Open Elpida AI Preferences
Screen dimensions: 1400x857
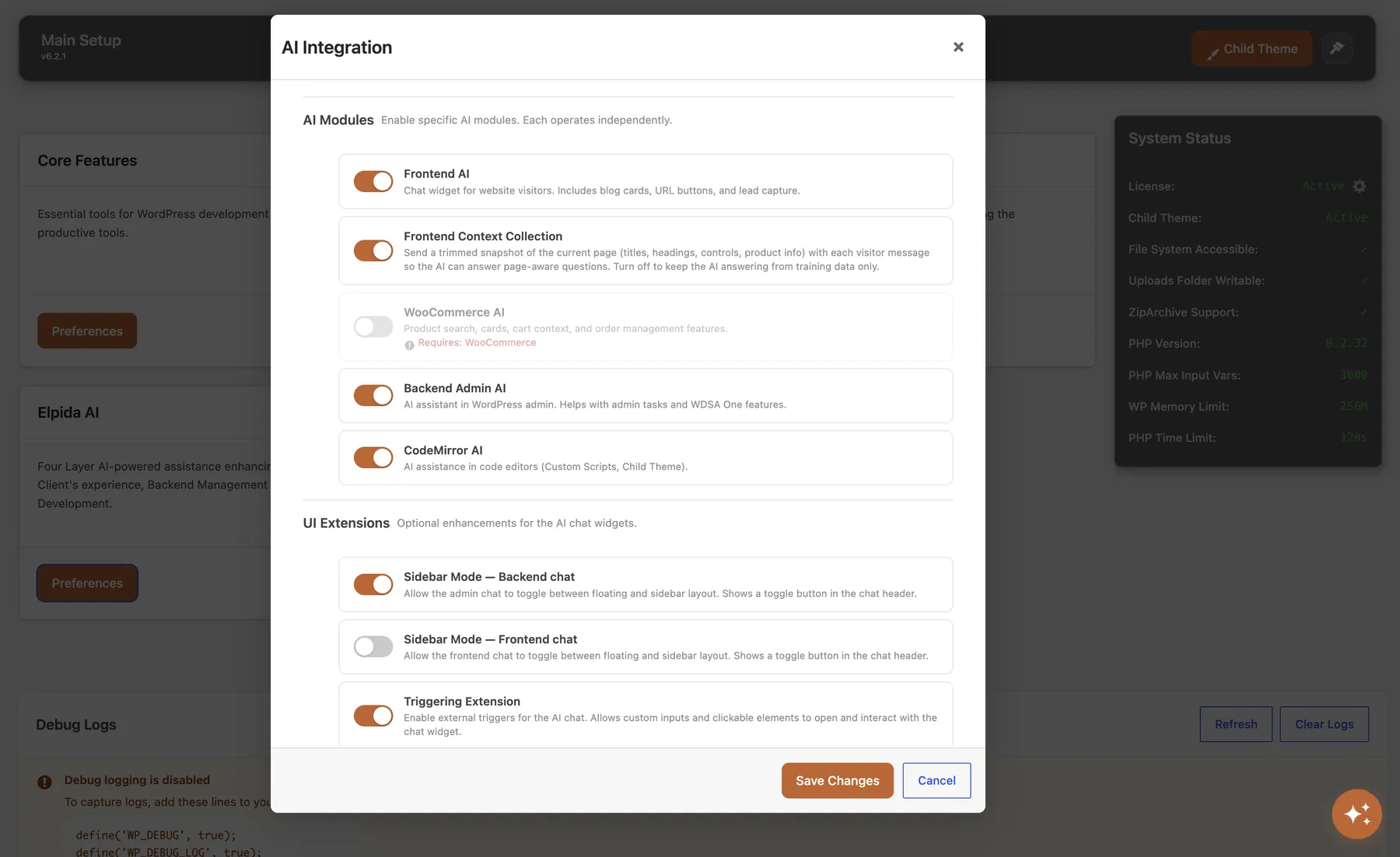coord(87,582)
